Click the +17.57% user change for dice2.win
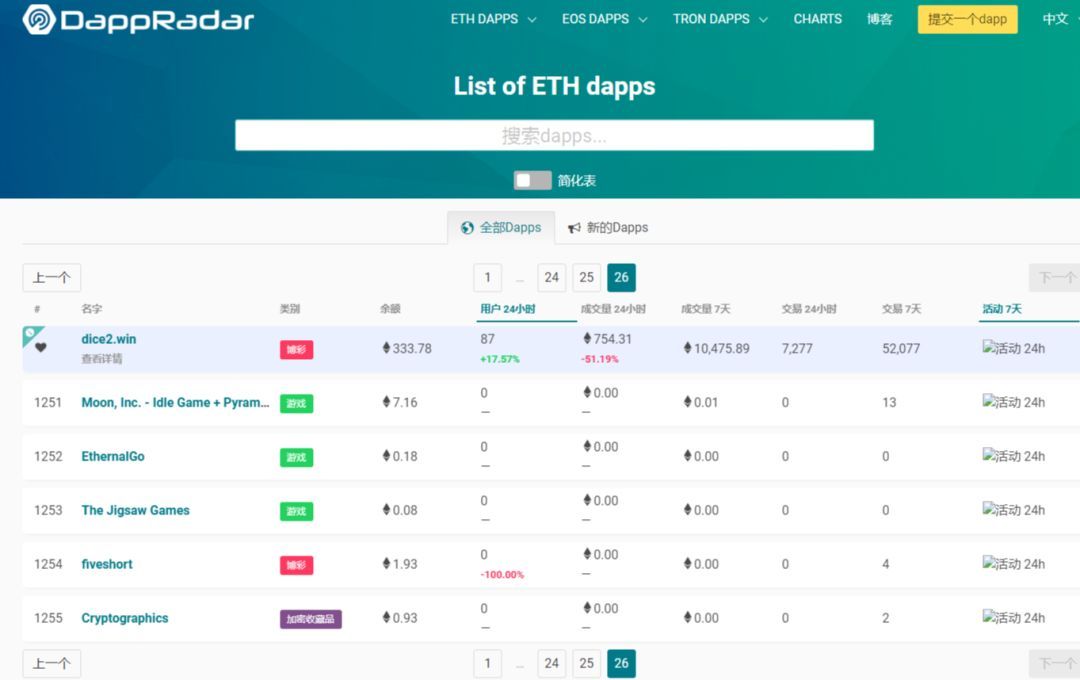Screen dimensions: 1080x680 click(500, 359)
